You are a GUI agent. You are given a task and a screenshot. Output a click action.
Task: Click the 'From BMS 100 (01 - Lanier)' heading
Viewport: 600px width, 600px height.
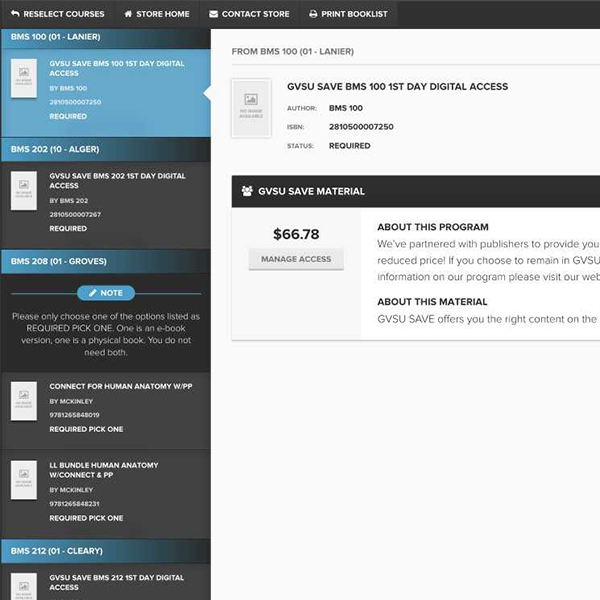(x=293, y=52)
